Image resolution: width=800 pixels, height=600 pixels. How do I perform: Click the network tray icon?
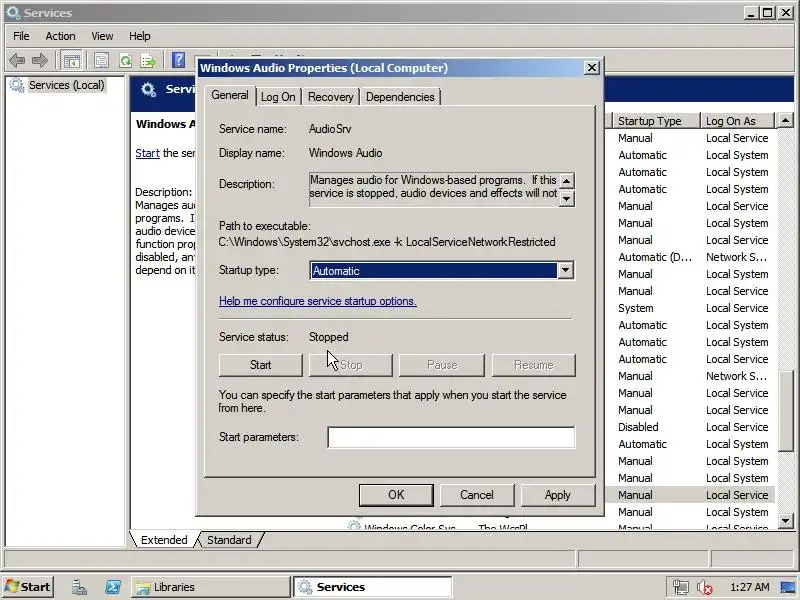[680, 587]
